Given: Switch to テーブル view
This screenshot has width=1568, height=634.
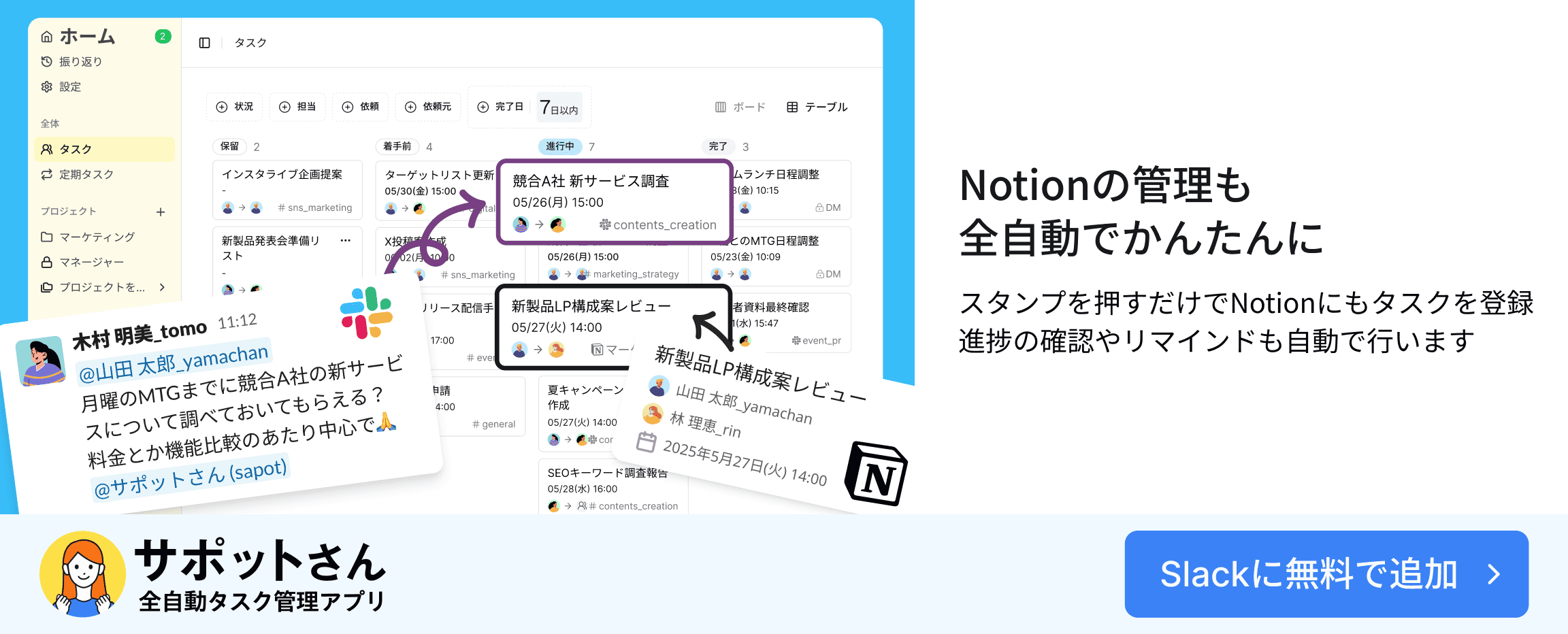Looking at the screenshot, I should coord(817,107).
